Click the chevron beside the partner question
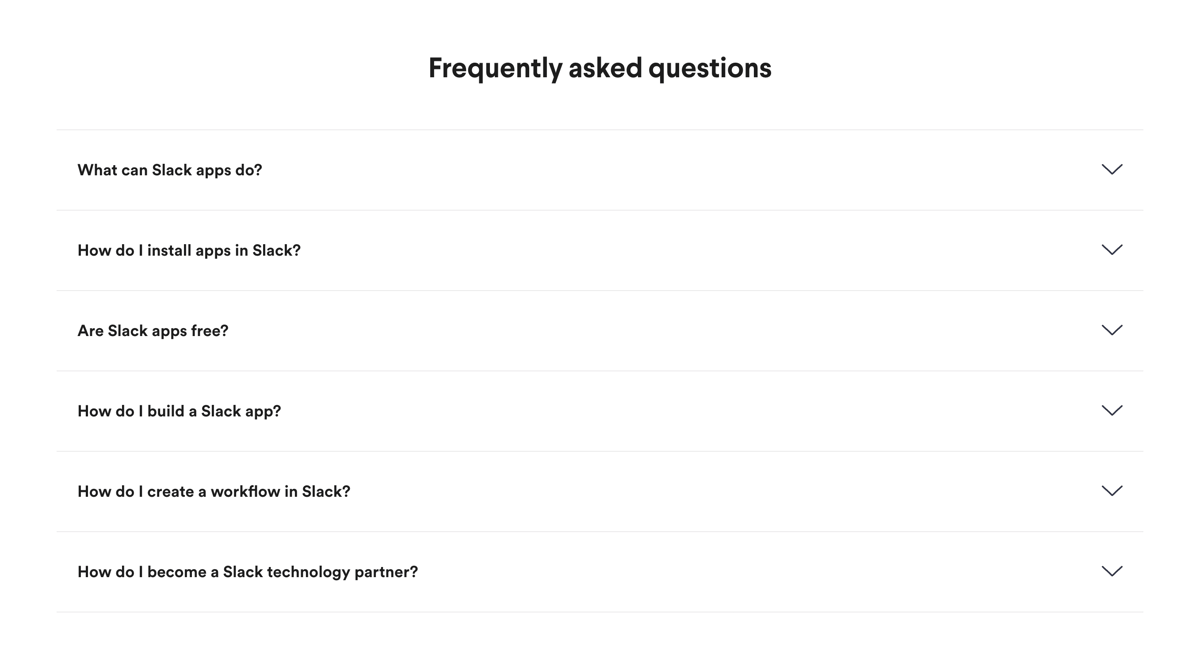The width and height of the screenshot is (1200, 669). click(x=1111, y=571)
